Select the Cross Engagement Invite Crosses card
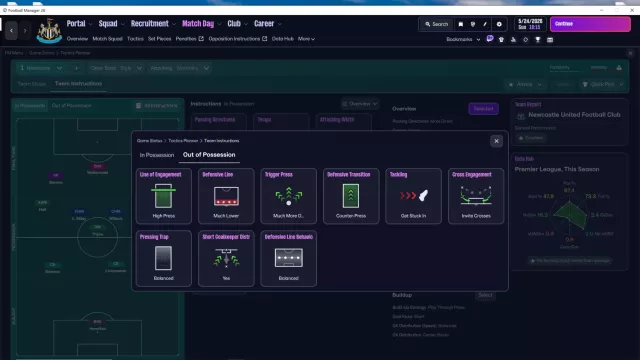The height and width of the screenshot is (360, 640). point(476,196)
